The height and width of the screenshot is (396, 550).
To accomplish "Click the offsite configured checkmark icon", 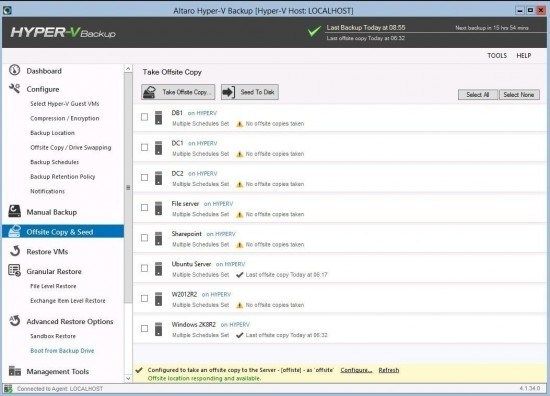I will coord(139,370).
